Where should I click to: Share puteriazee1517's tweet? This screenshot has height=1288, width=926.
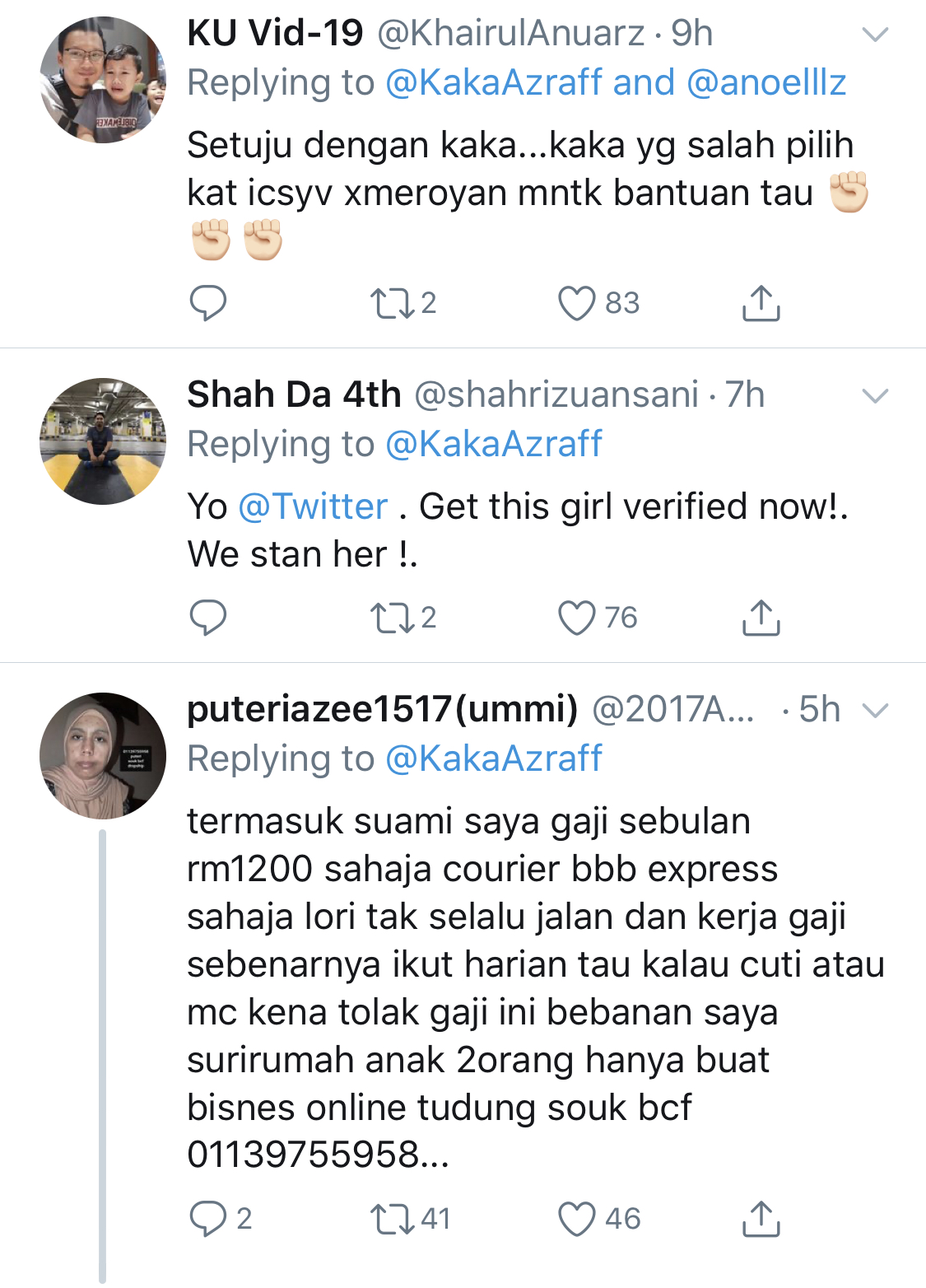[x=761, y=1219]
